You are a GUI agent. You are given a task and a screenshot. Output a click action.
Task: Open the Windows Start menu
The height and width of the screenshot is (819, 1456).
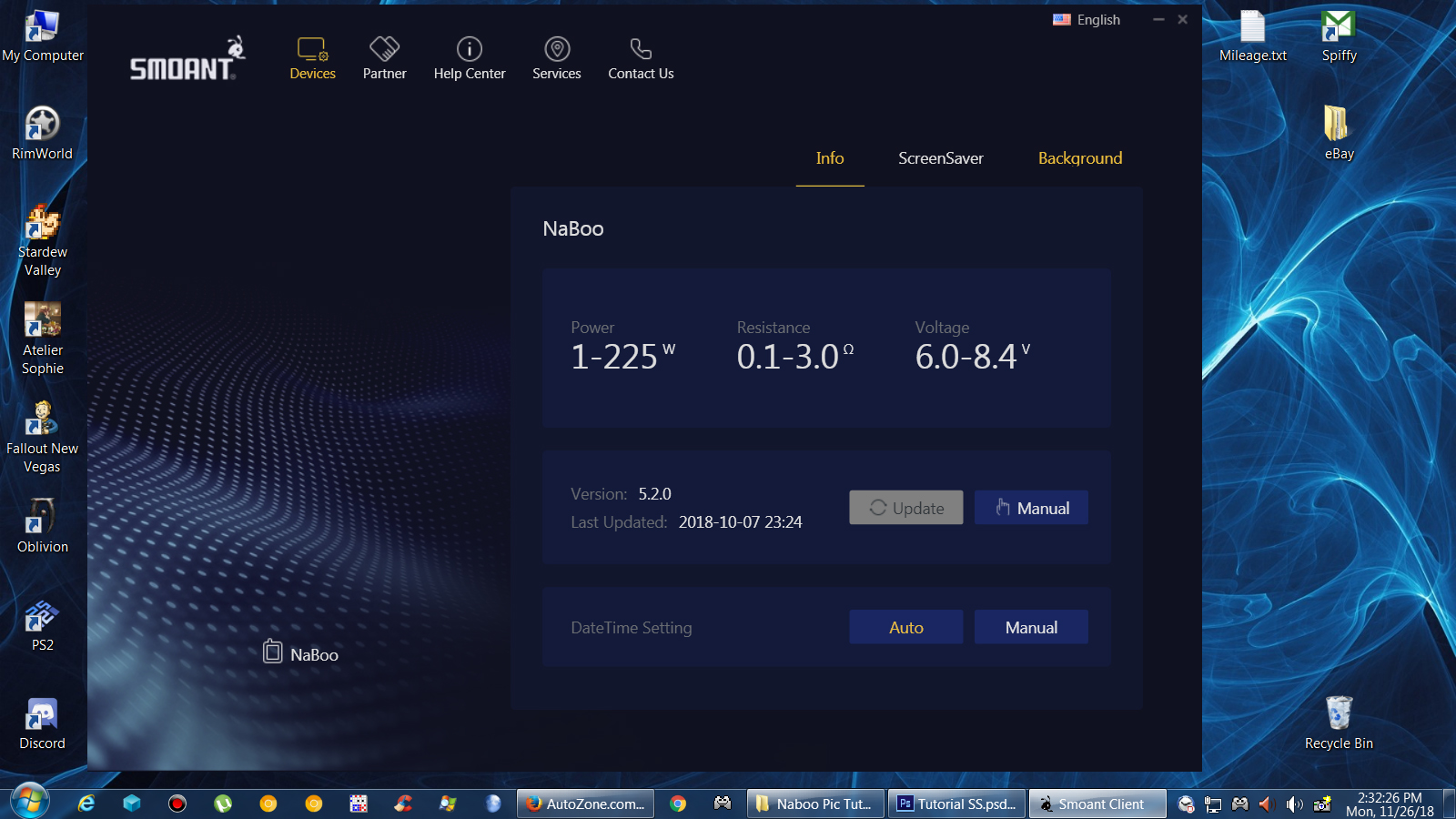(x=29, y=803)
